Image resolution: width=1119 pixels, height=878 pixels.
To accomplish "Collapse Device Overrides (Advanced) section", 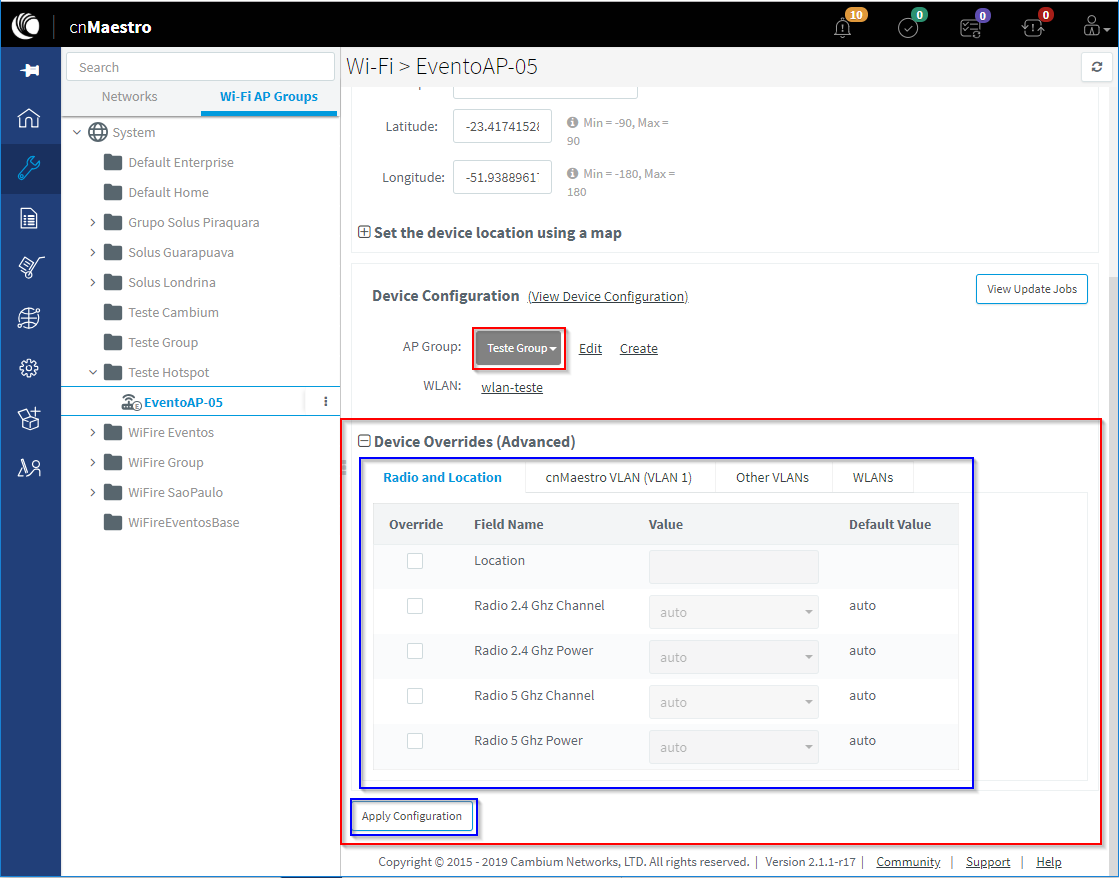I will pyautogui.click(x=364, y=441).
